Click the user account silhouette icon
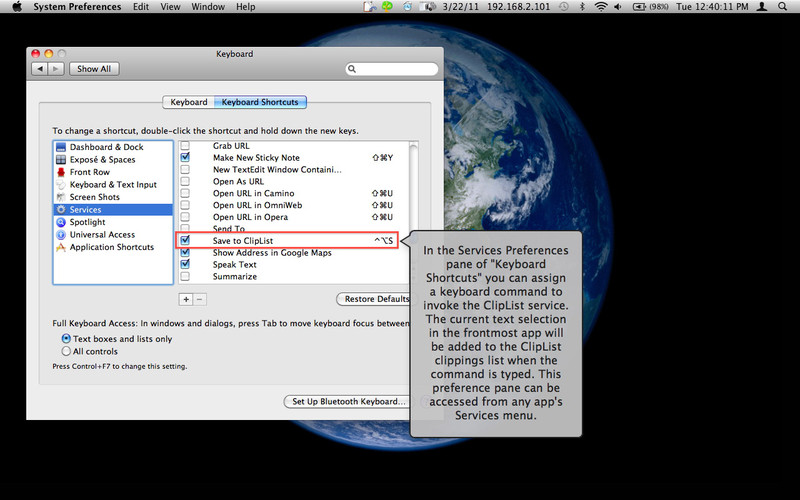This screenshot has width=800, height=500. pos(762,7)
